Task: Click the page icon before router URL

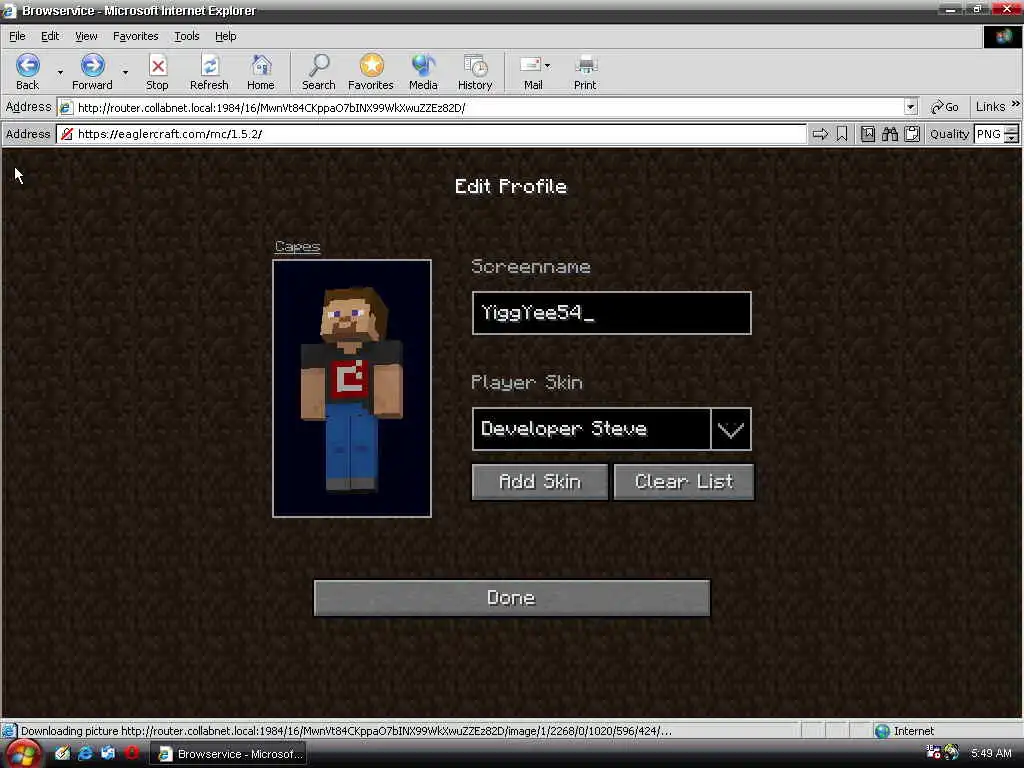Action: [x=66, y=108]
